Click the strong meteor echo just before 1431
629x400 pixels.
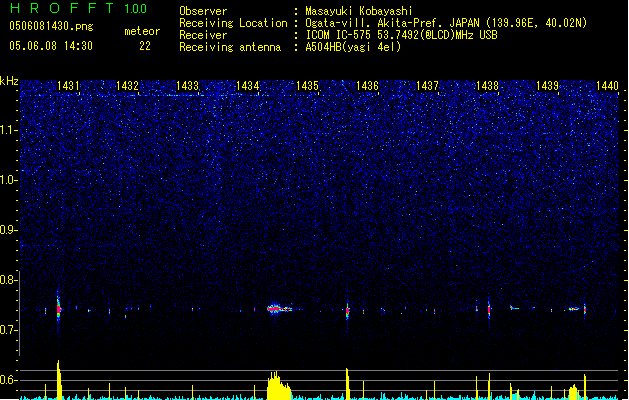59,309
